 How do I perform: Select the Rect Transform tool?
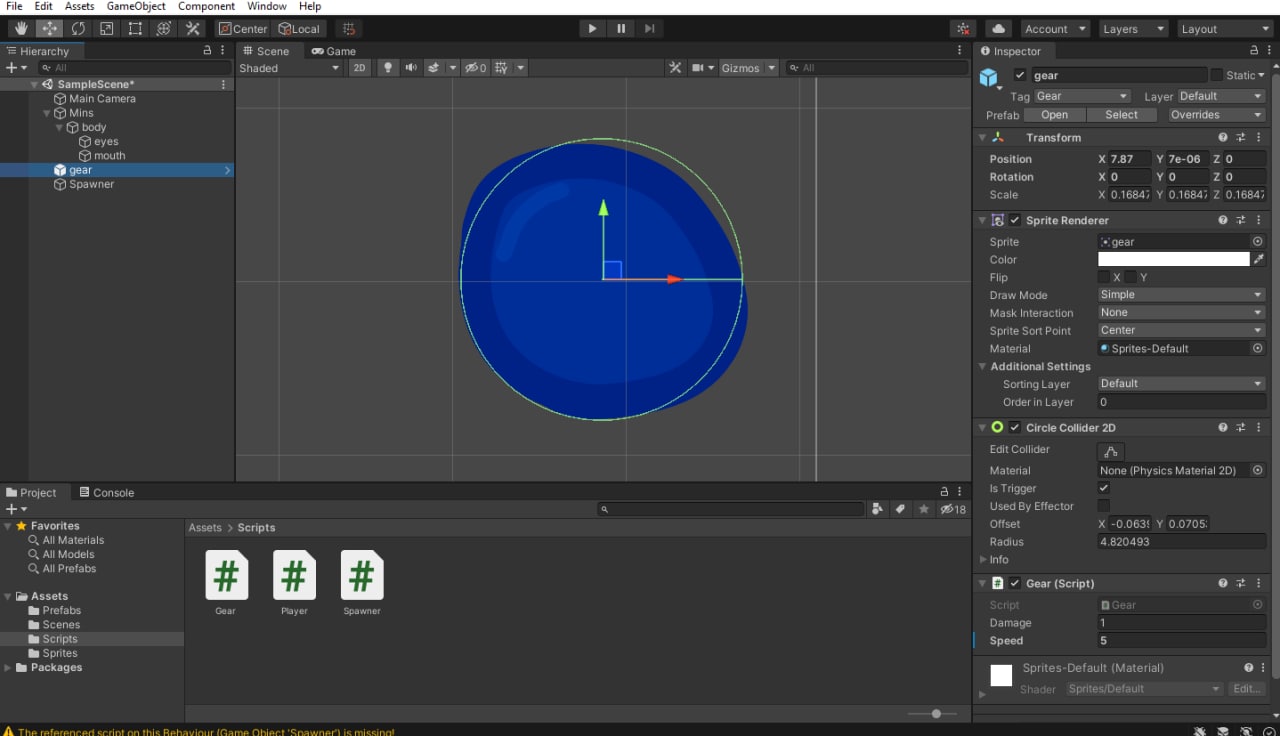click(135, 29)
